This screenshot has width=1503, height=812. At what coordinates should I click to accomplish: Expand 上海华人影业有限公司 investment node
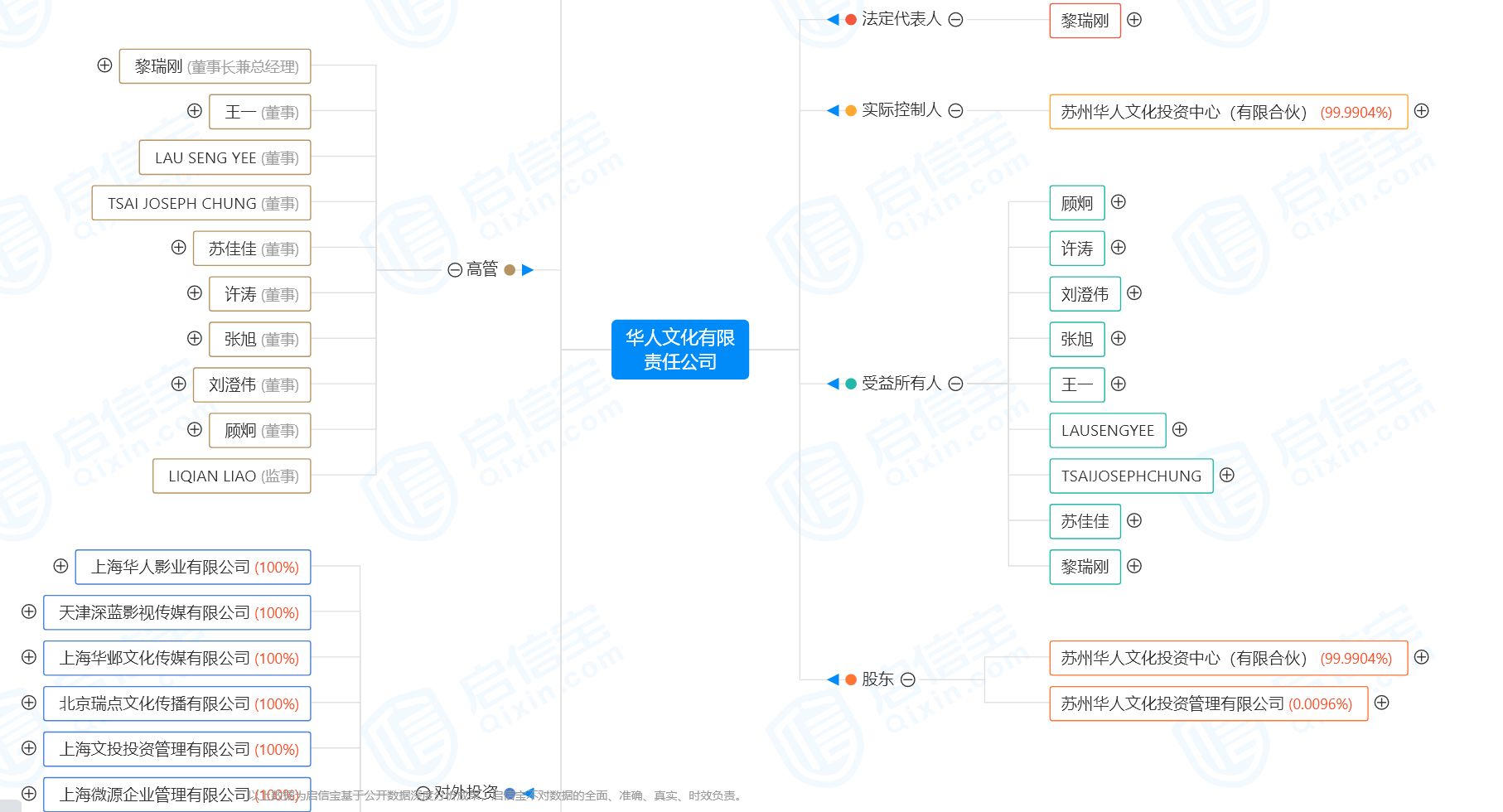point(60,567)
